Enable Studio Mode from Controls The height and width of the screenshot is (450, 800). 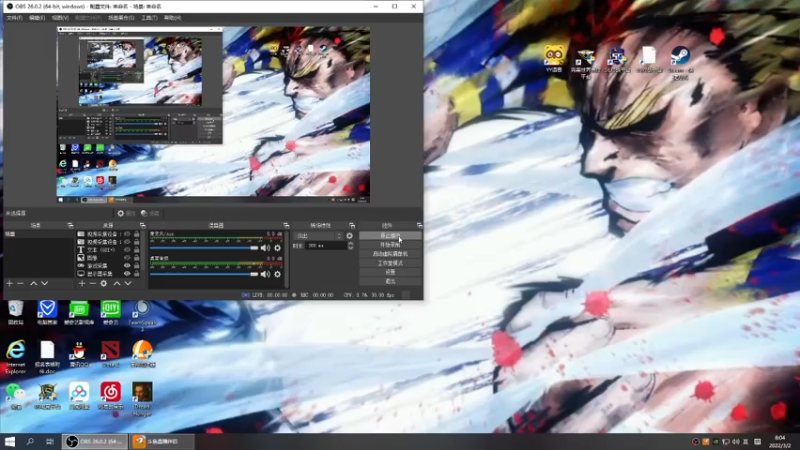point(390,263)
